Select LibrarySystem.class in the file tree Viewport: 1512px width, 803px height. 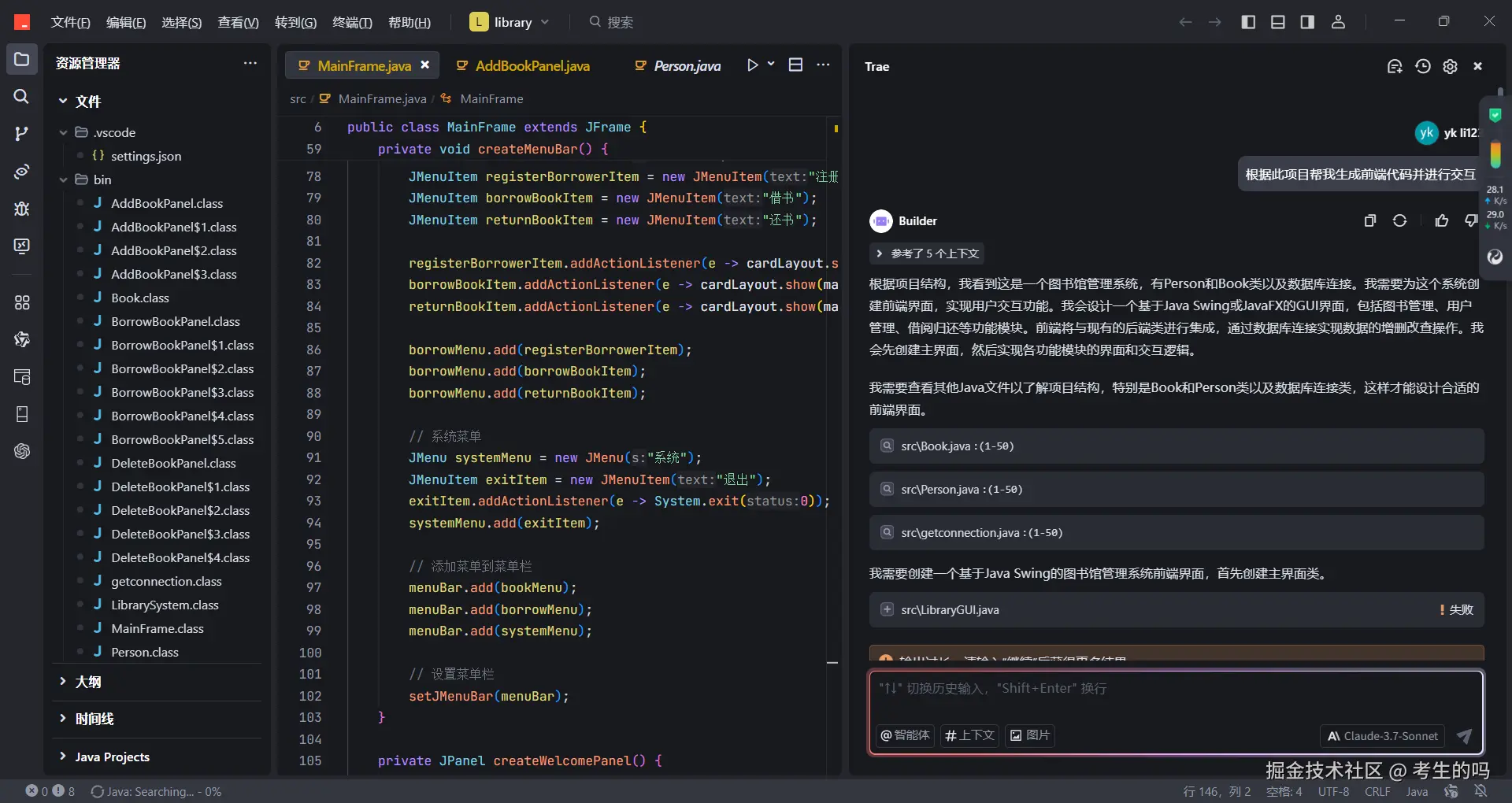165,605
